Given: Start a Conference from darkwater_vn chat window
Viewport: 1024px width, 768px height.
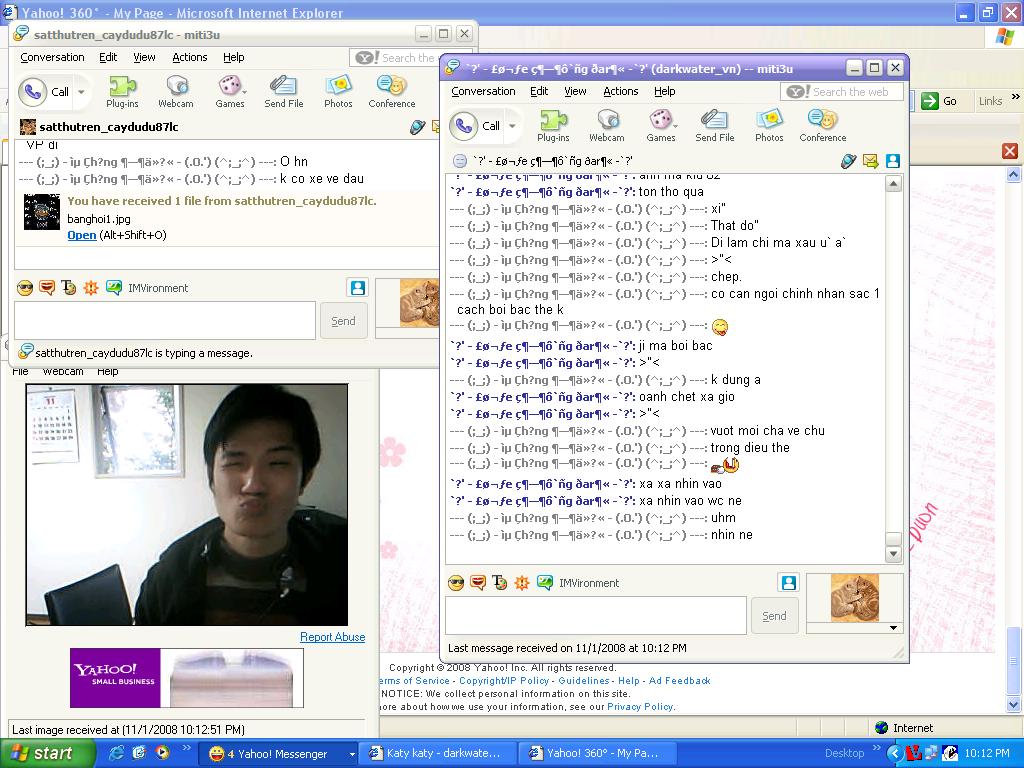Looking at the screenshot, I should pyautogui.click(x=823, y=125).
